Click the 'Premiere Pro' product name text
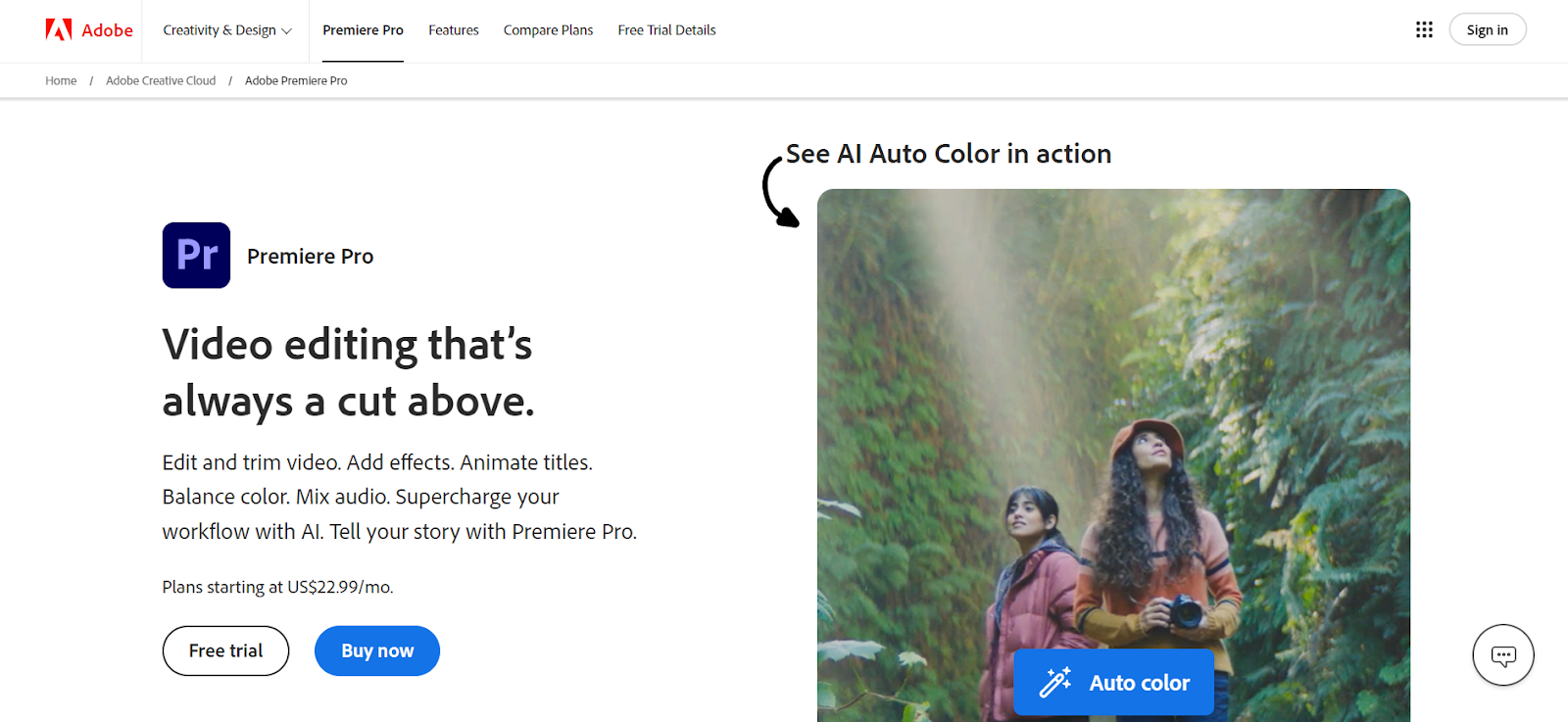This screenshot has width=1568, height=722. click(310, 257)
